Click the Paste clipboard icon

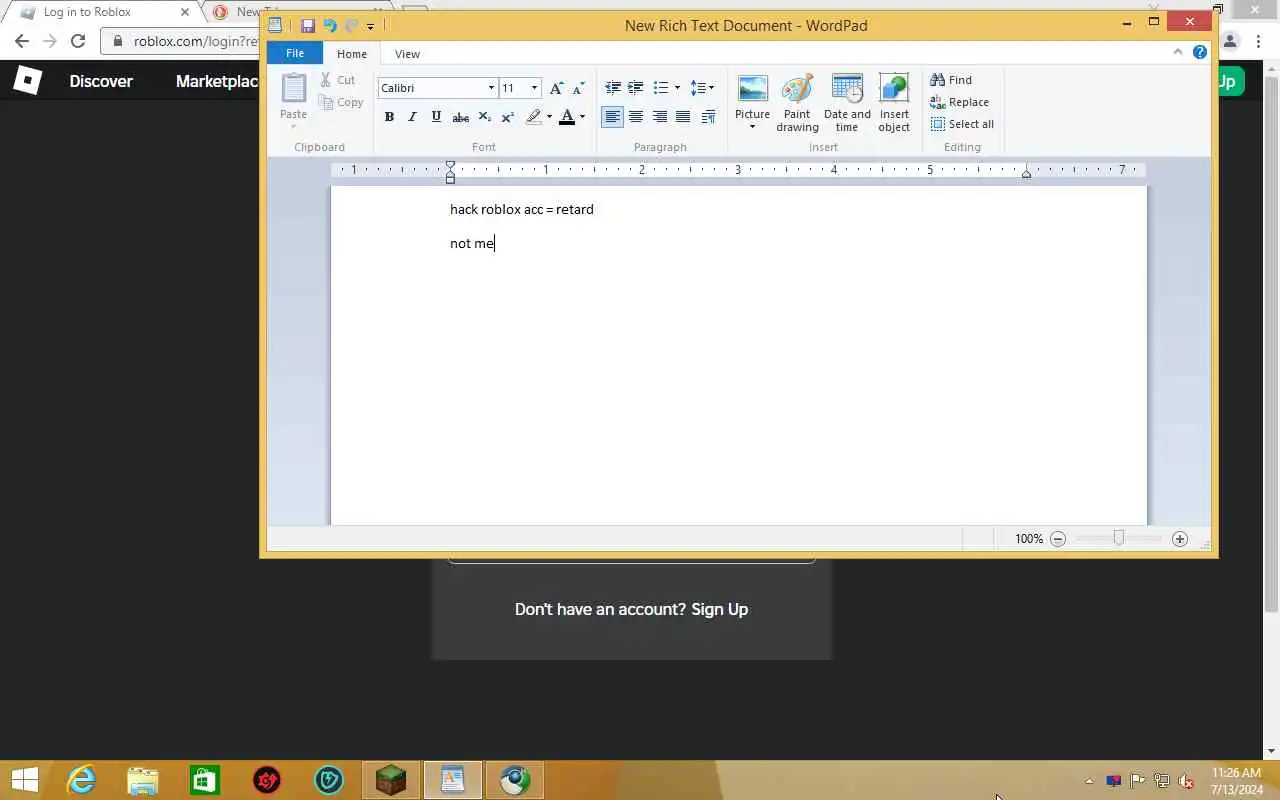coord(293,88)
